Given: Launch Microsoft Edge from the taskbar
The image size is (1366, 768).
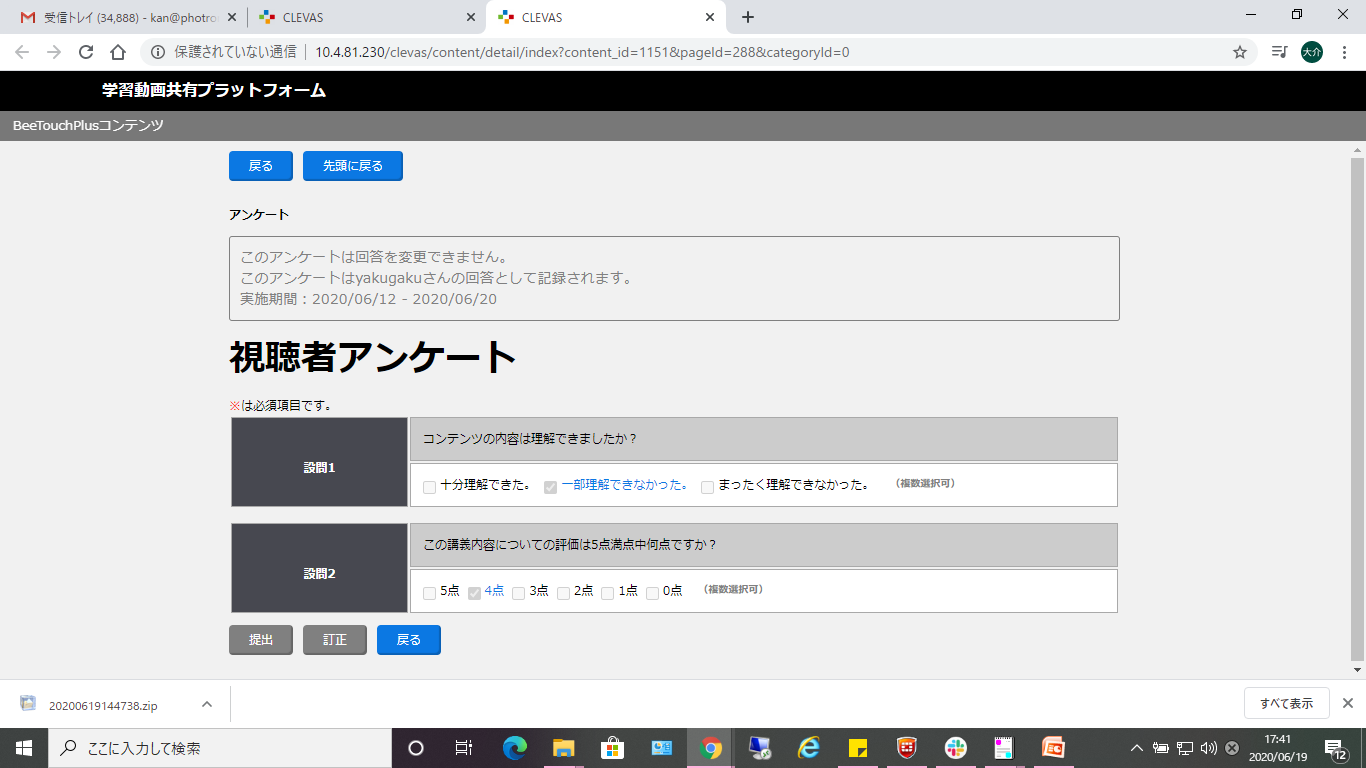Looking at the screenshot, I should (x=514, y=748).
